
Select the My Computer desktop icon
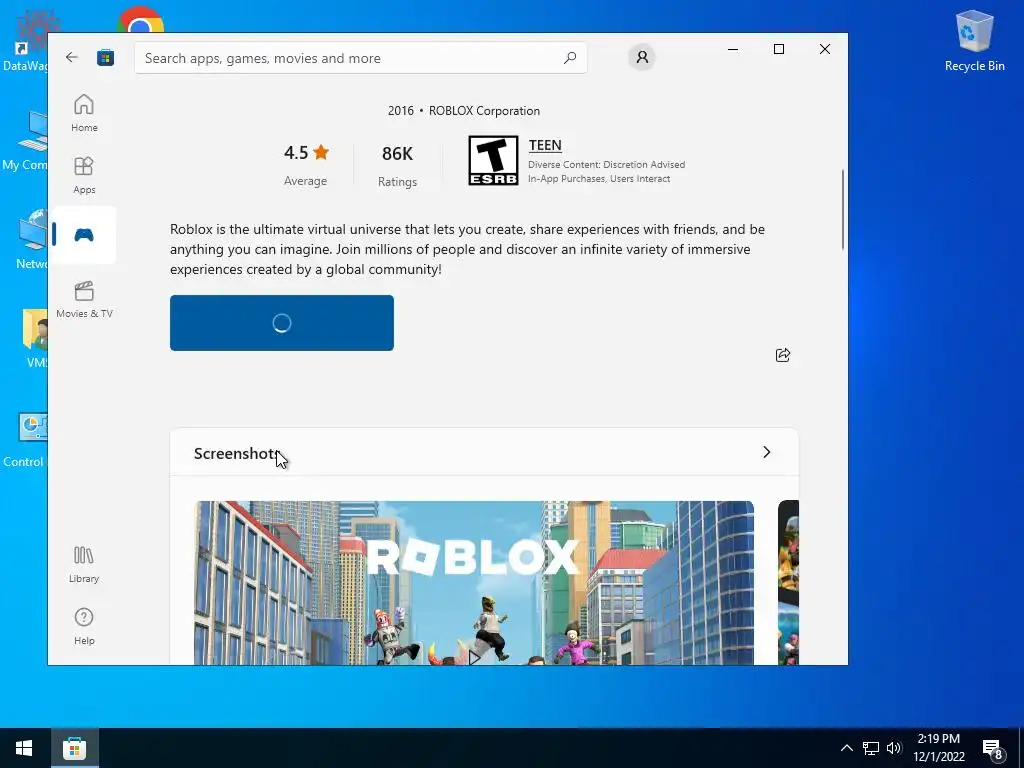[25, 140]
